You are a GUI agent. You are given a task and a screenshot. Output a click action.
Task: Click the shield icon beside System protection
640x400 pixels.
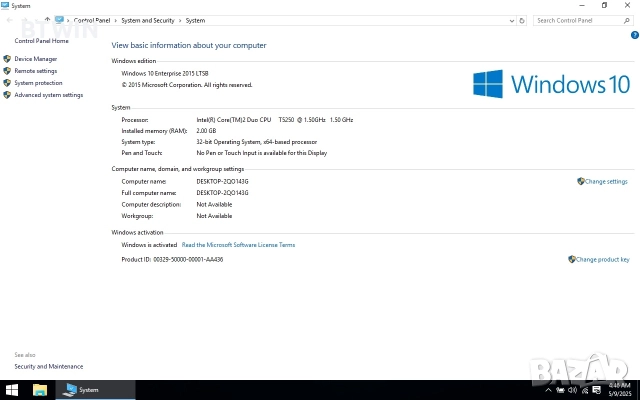[7, 83]
